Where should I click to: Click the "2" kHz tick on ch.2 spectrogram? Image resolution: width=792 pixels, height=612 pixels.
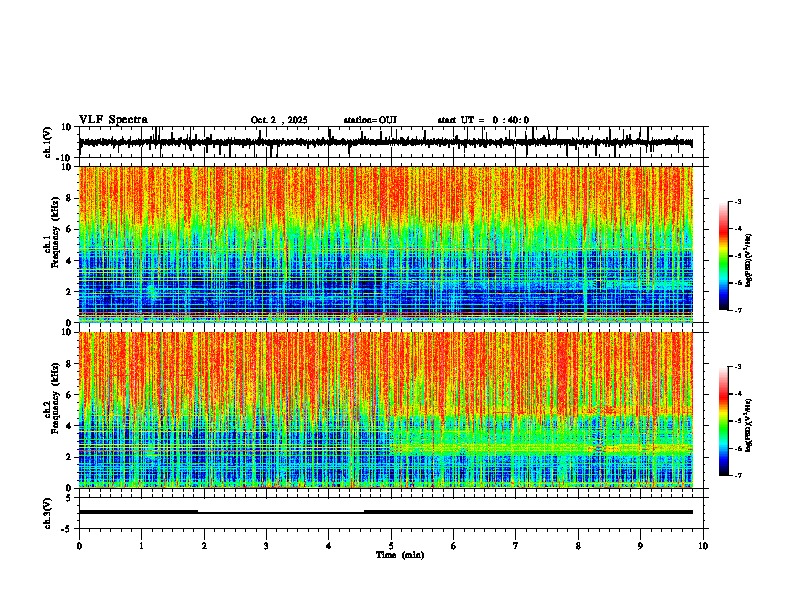69,457
